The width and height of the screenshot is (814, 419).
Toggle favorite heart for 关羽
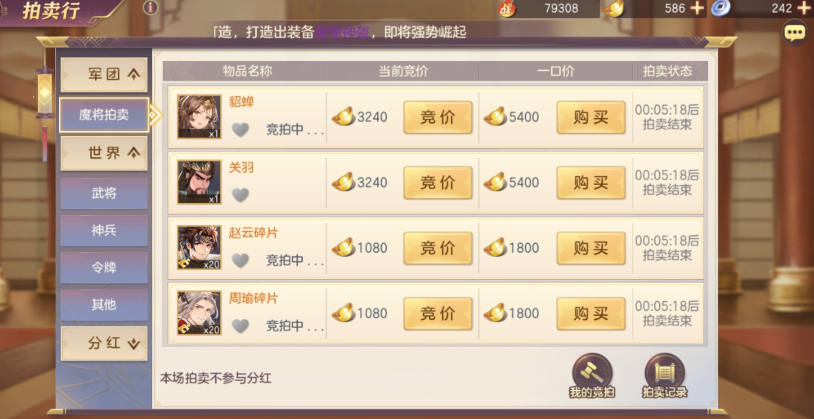tap(240, 195)
